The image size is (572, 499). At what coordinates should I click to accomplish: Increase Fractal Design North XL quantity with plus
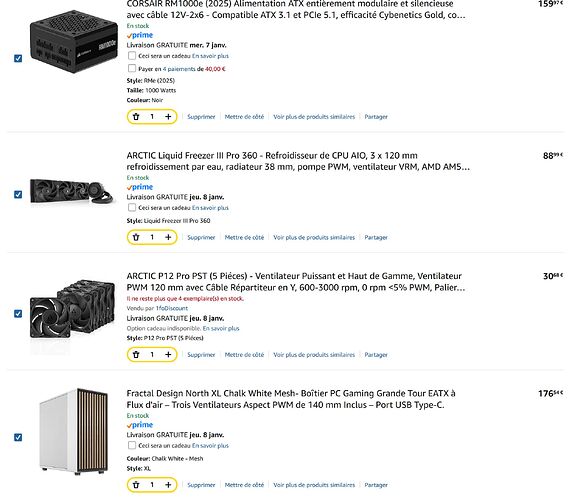click(168, 485)
